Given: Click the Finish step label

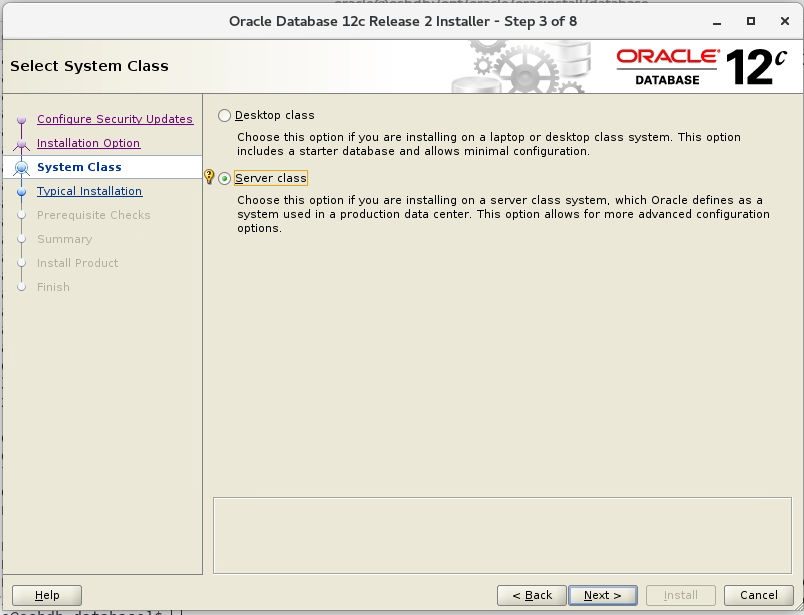Looking at the screenshot, I should coord(53,287).
